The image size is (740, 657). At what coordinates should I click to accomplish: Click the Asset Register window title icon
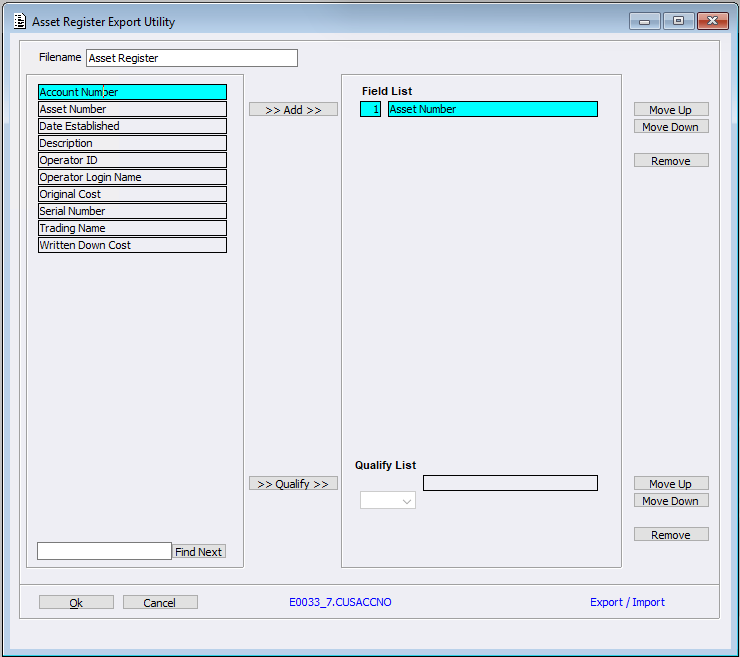coord(20,21)
